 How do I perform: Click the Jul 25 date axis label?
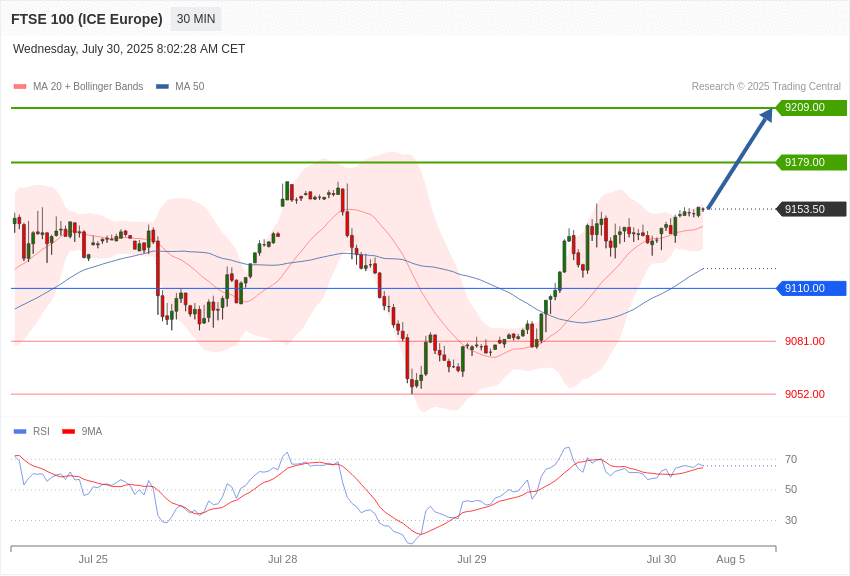(93, 559)
